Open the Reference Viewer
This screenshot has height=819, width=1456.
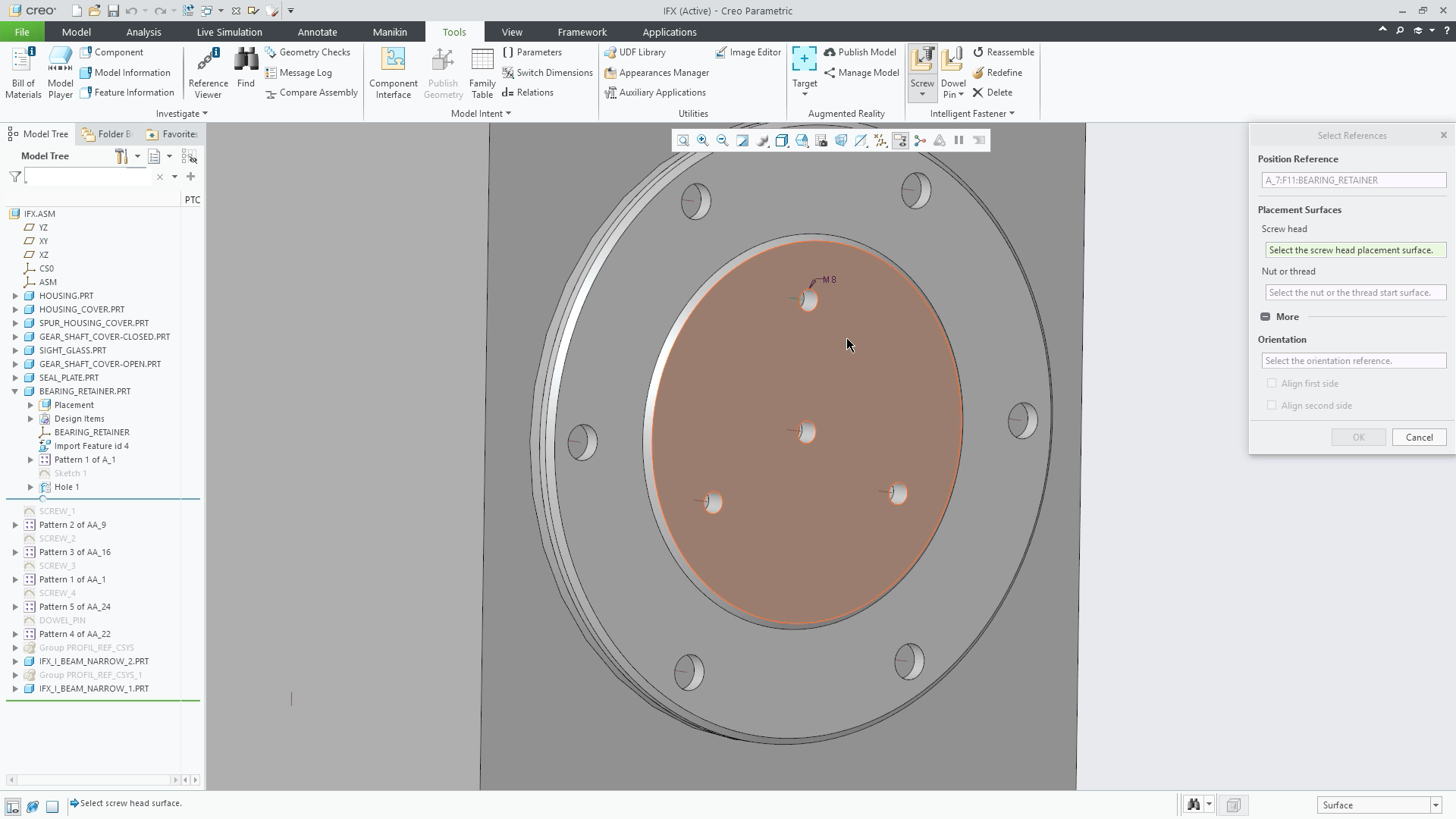pos(208,73)
